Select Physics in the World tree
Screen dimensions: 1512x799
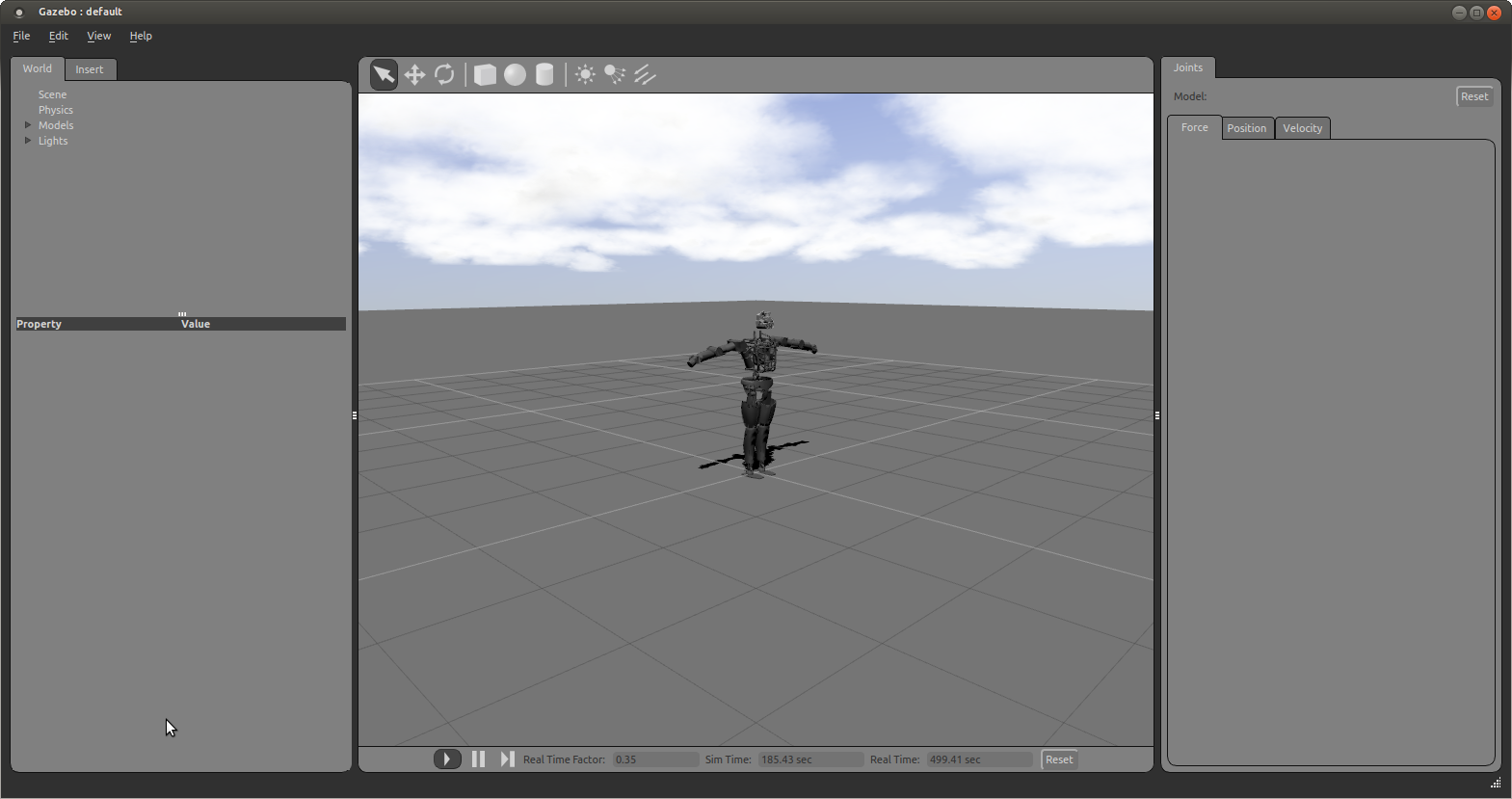pyautogui.click(x=56, y=110)
